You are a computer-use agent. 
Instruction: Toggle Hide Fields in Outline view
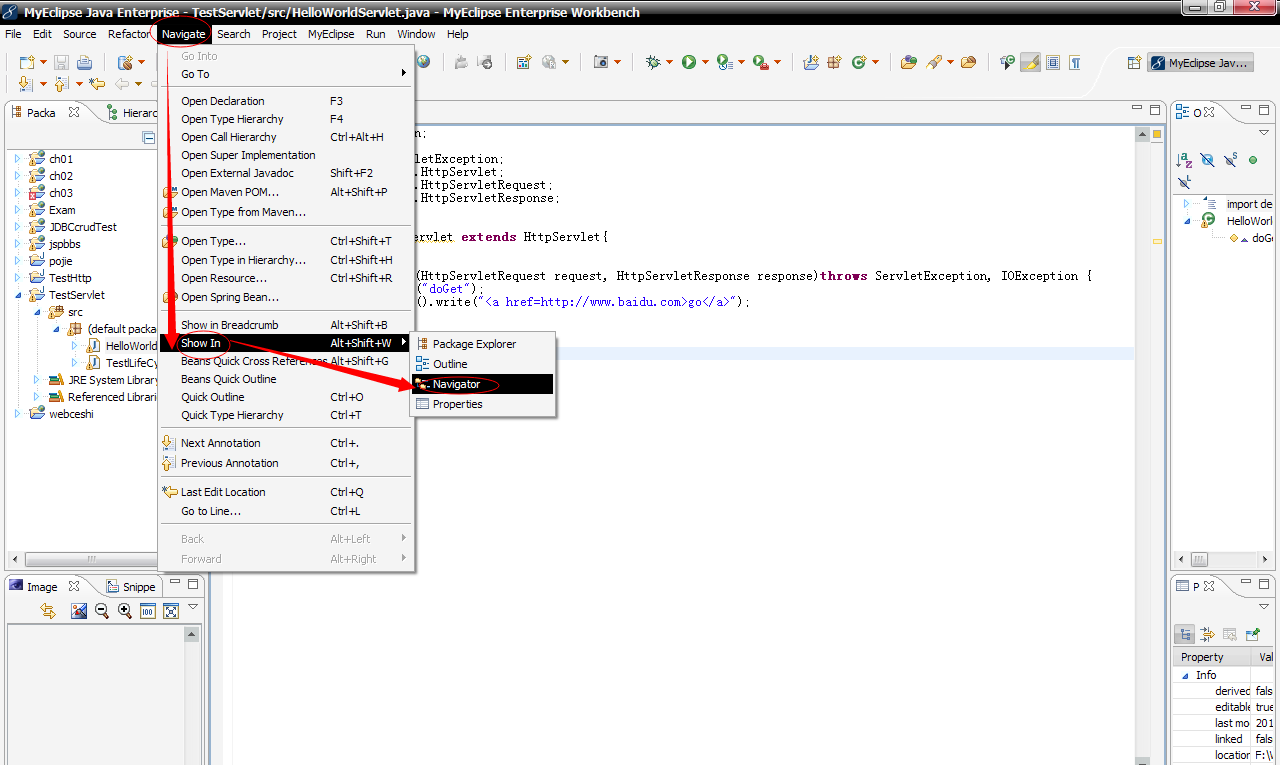pos(1207,160)
